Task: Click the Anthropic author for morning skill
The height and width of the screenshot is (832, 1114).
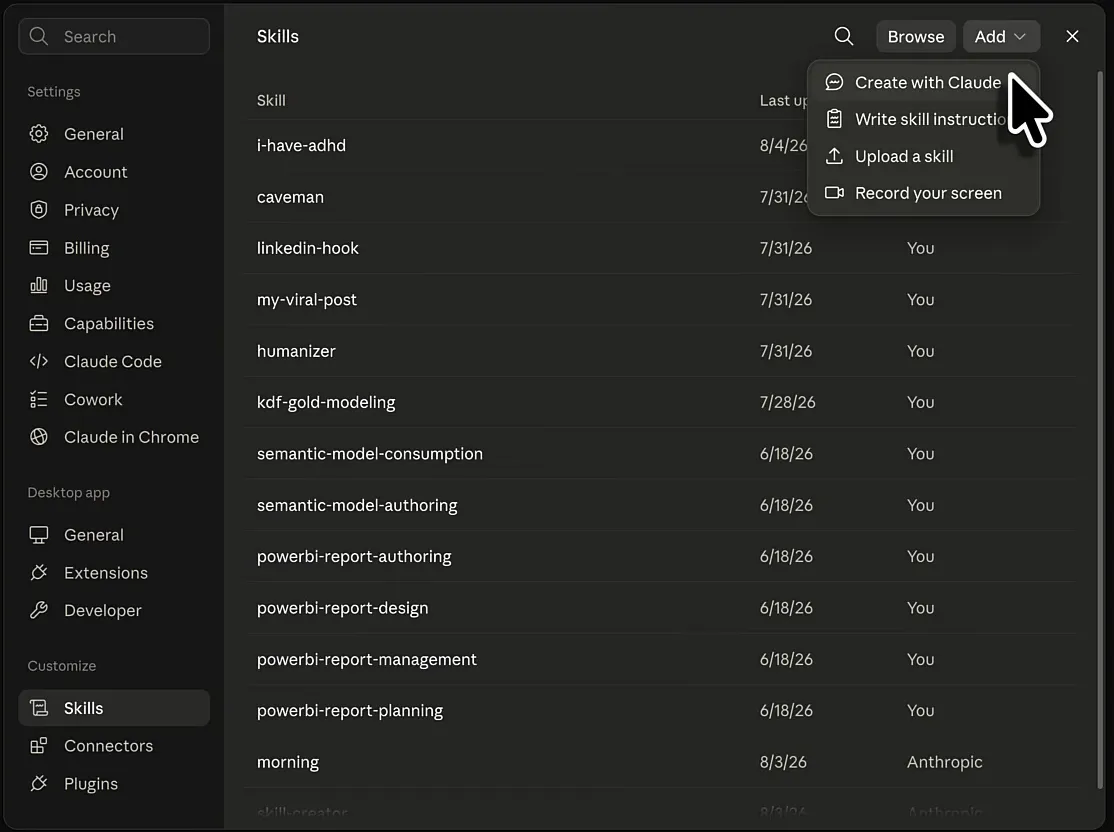Action: pos(944,762)
